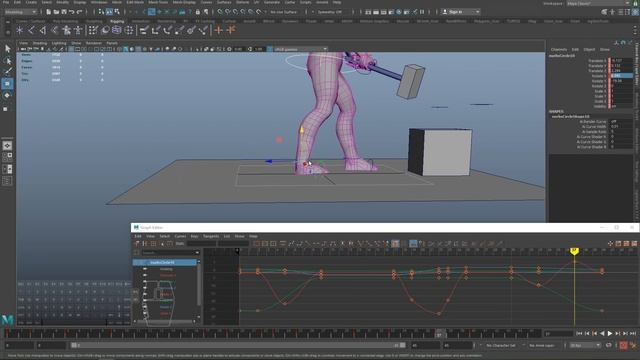This screenshot has height=360, width=640.
Task: Click the current frame input field by playback controls
Action: 558,333
